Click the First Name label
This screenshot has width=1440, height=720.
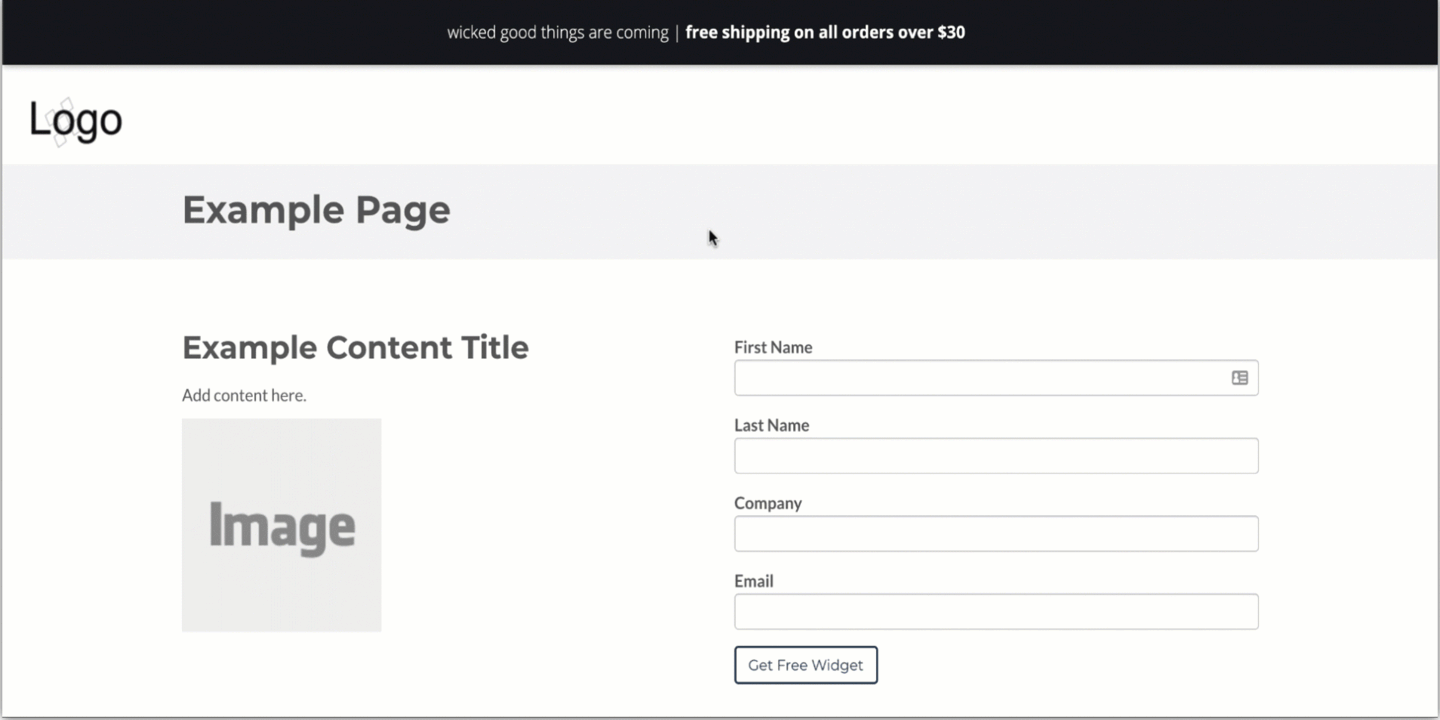coord(773,347)
